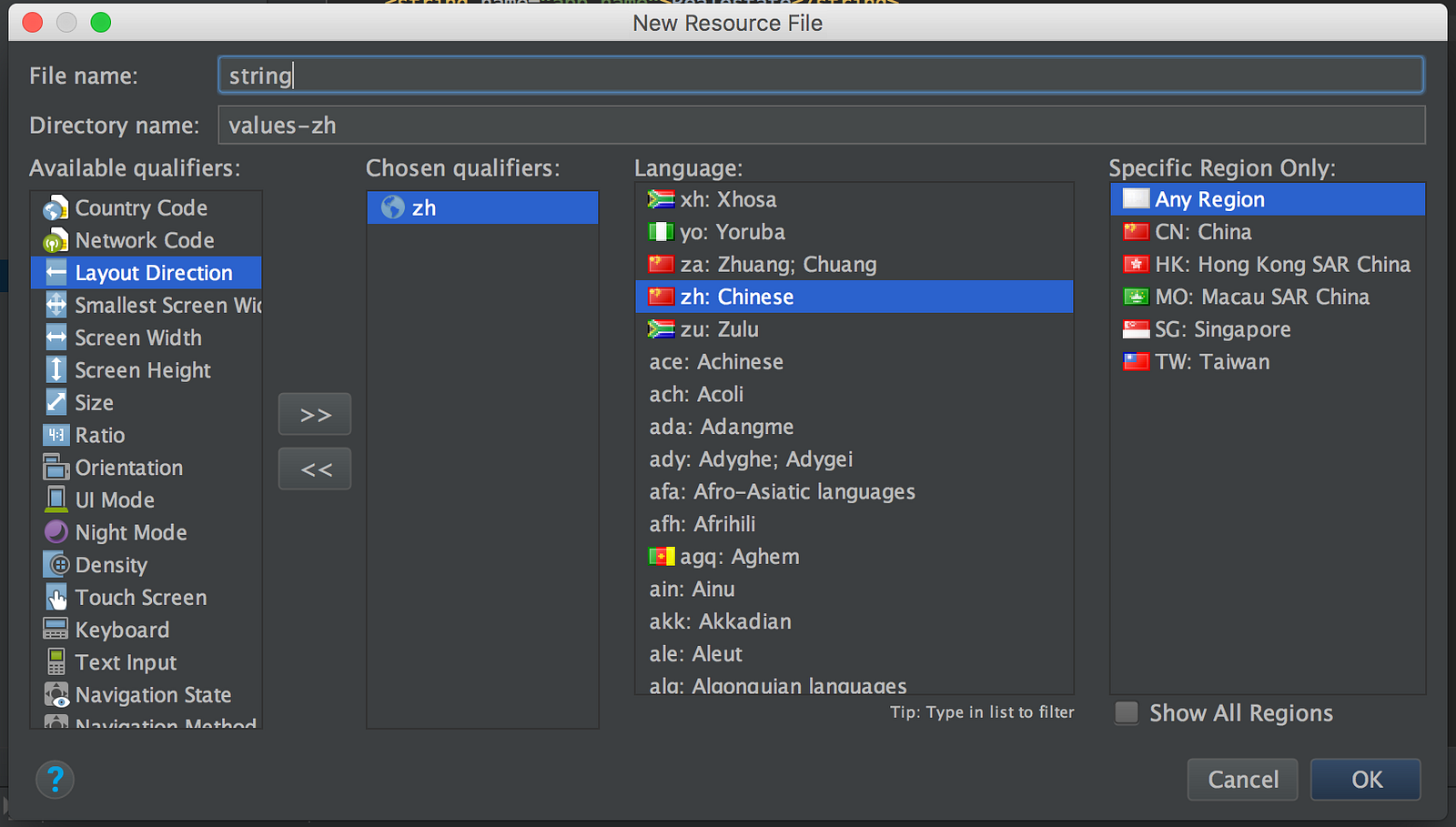Select zu: Zulu in Language list

click(x=719, y=329)
